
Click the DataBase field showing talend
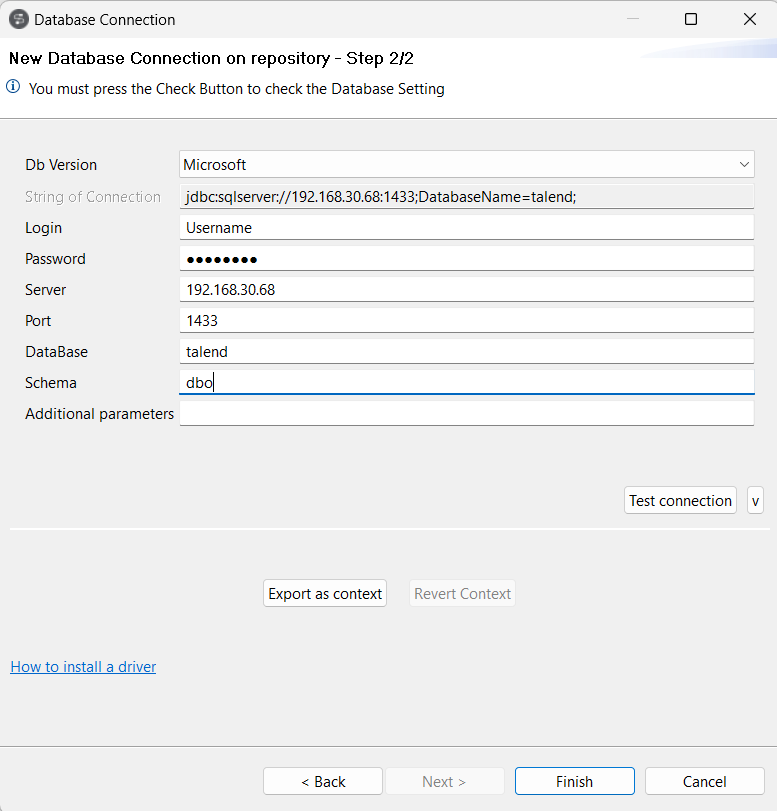pos(466,350)
